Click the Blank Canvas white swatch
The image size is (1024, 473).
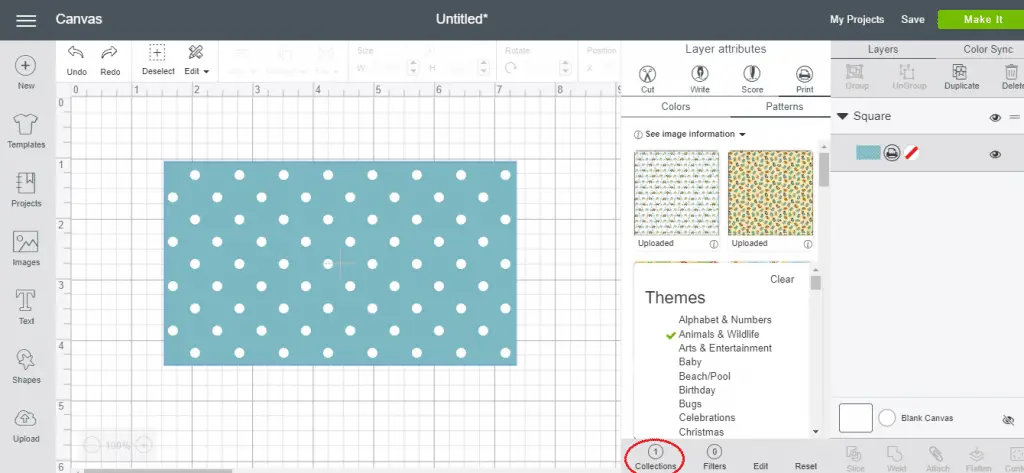(855, 418)
